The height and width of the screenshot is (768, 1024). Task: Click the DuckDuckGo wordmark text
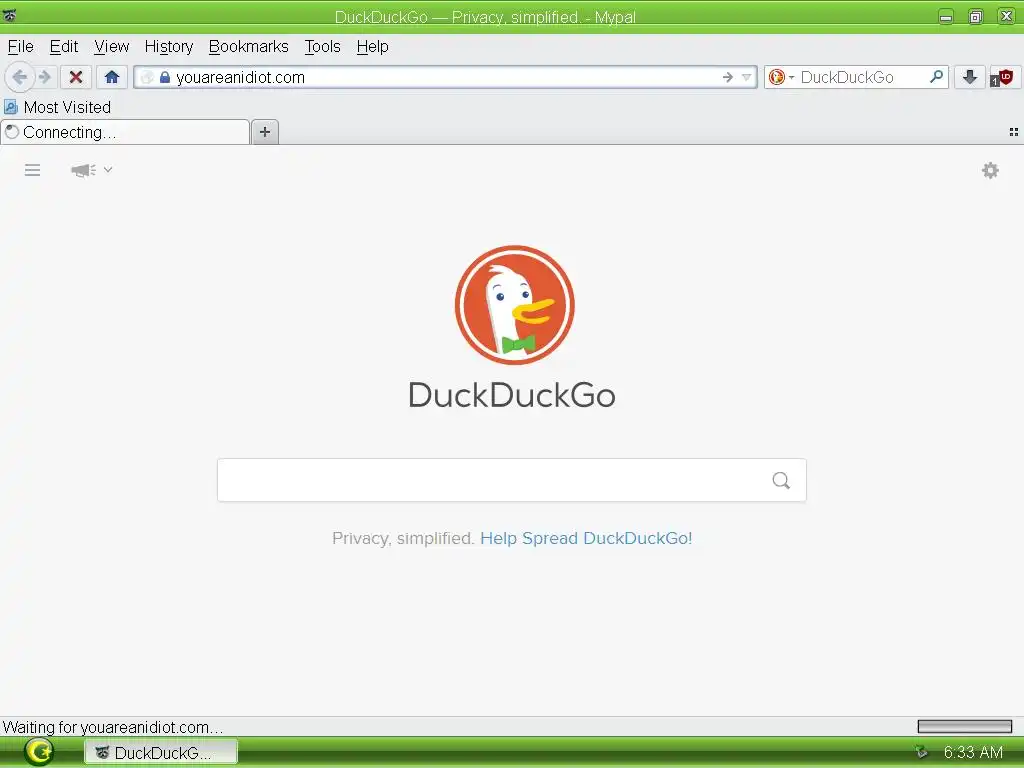(x=512, y=395)
